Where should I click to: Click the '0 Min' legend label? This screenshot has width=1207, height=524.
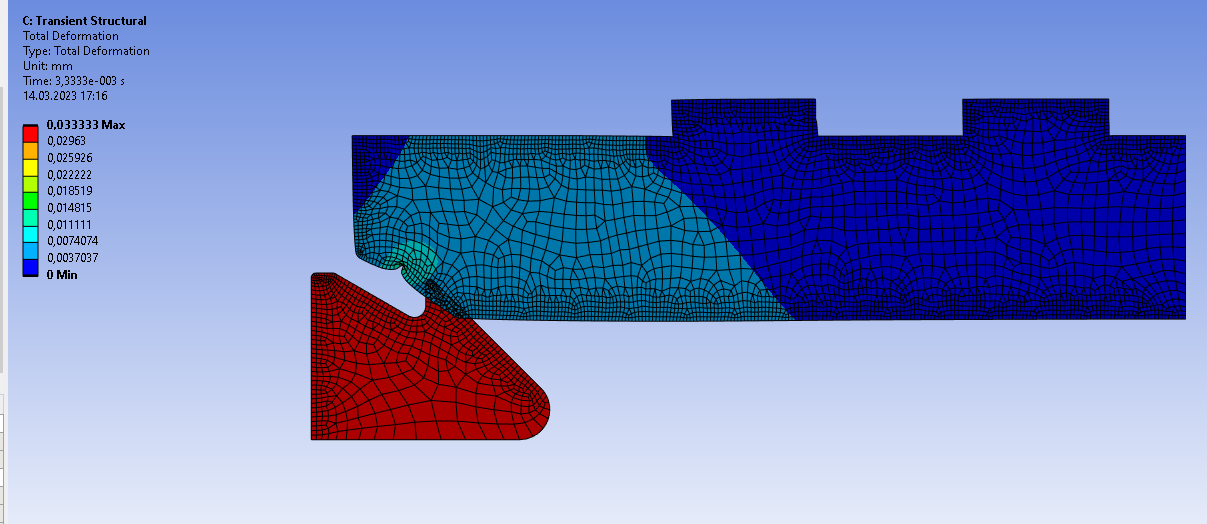62,274
